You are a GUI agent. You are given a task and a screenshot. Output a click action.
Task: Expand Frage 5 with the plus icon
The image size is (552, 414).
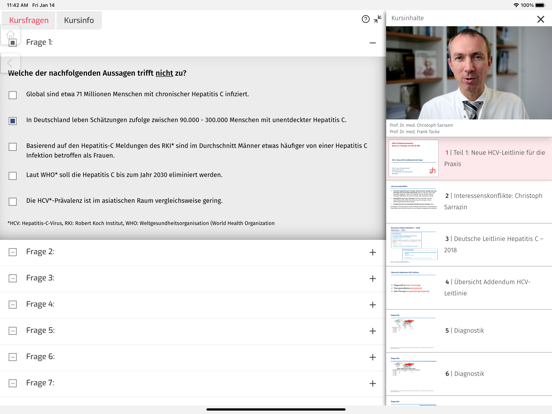pyautogui.click(x=372, y=331)
